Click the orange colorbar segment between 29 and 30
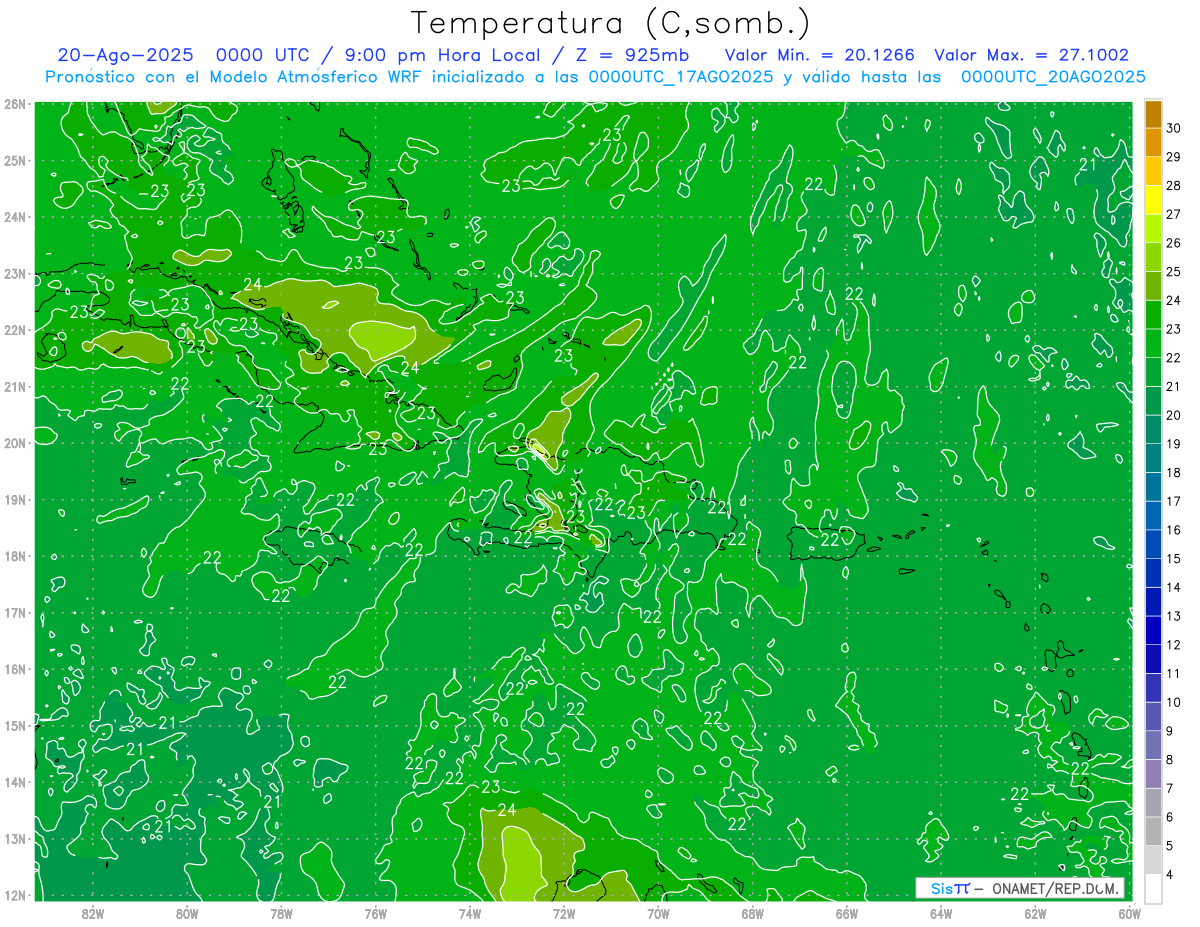Image resolution: width=1200 pixels, height=927 pixels. point(1153,142)
